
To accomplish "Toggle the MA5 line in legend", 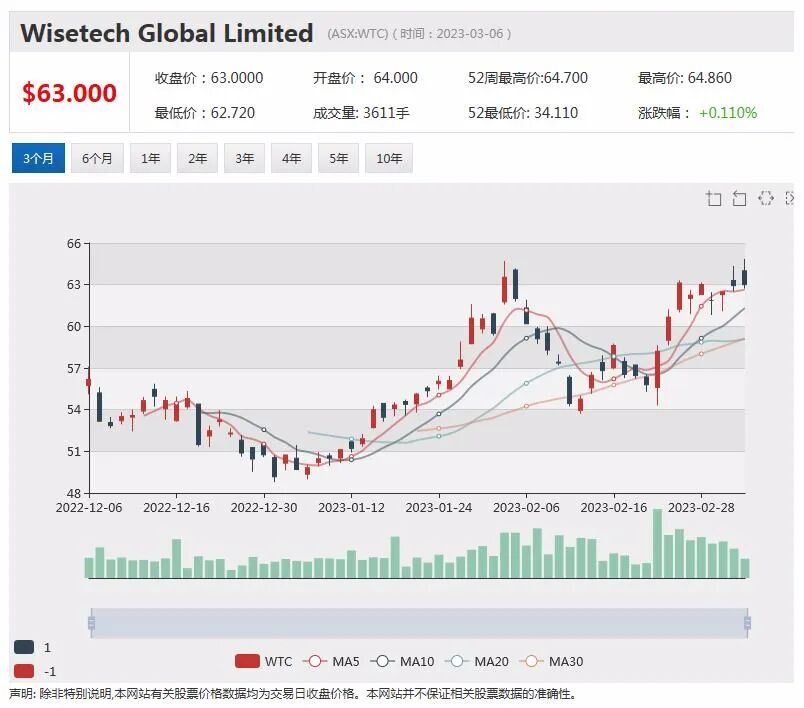I will (x=331, y=661).
